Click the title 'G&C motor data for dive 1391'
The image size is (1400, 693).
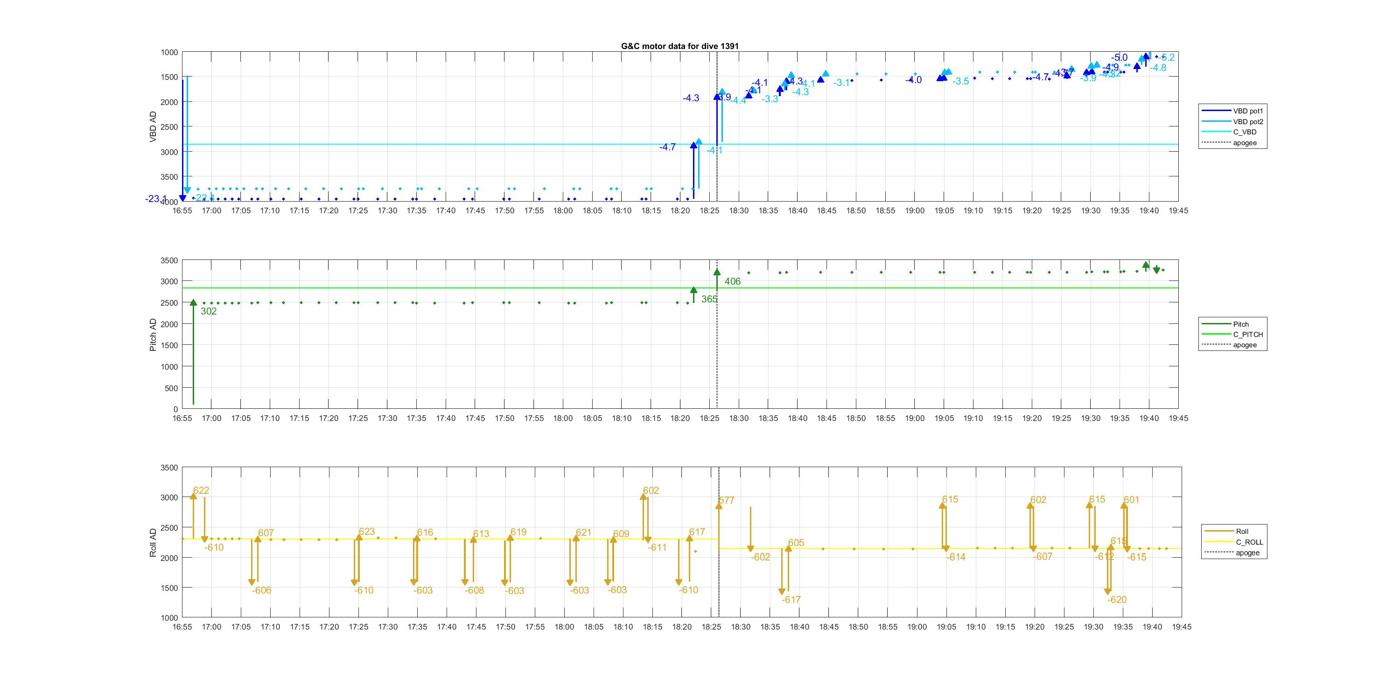coord(680,46)
